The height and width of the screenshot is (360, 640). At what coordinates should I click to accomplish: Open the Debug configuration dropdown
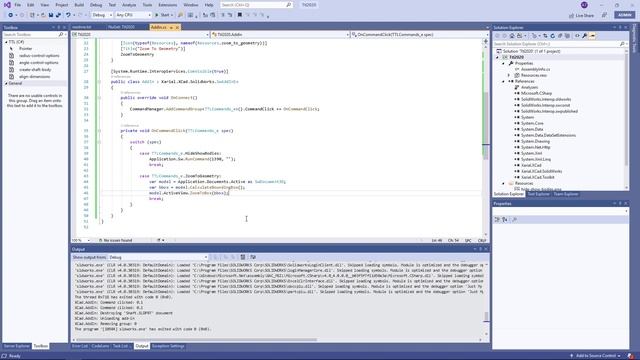coord(102,15)
